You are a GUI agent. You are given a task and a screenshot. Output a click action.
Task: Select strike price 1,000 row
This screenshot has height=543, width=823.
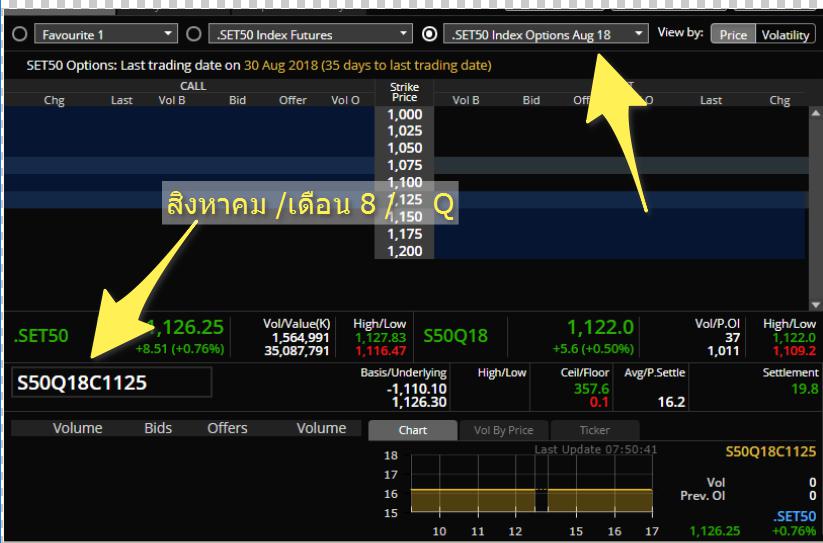[404, 114]
